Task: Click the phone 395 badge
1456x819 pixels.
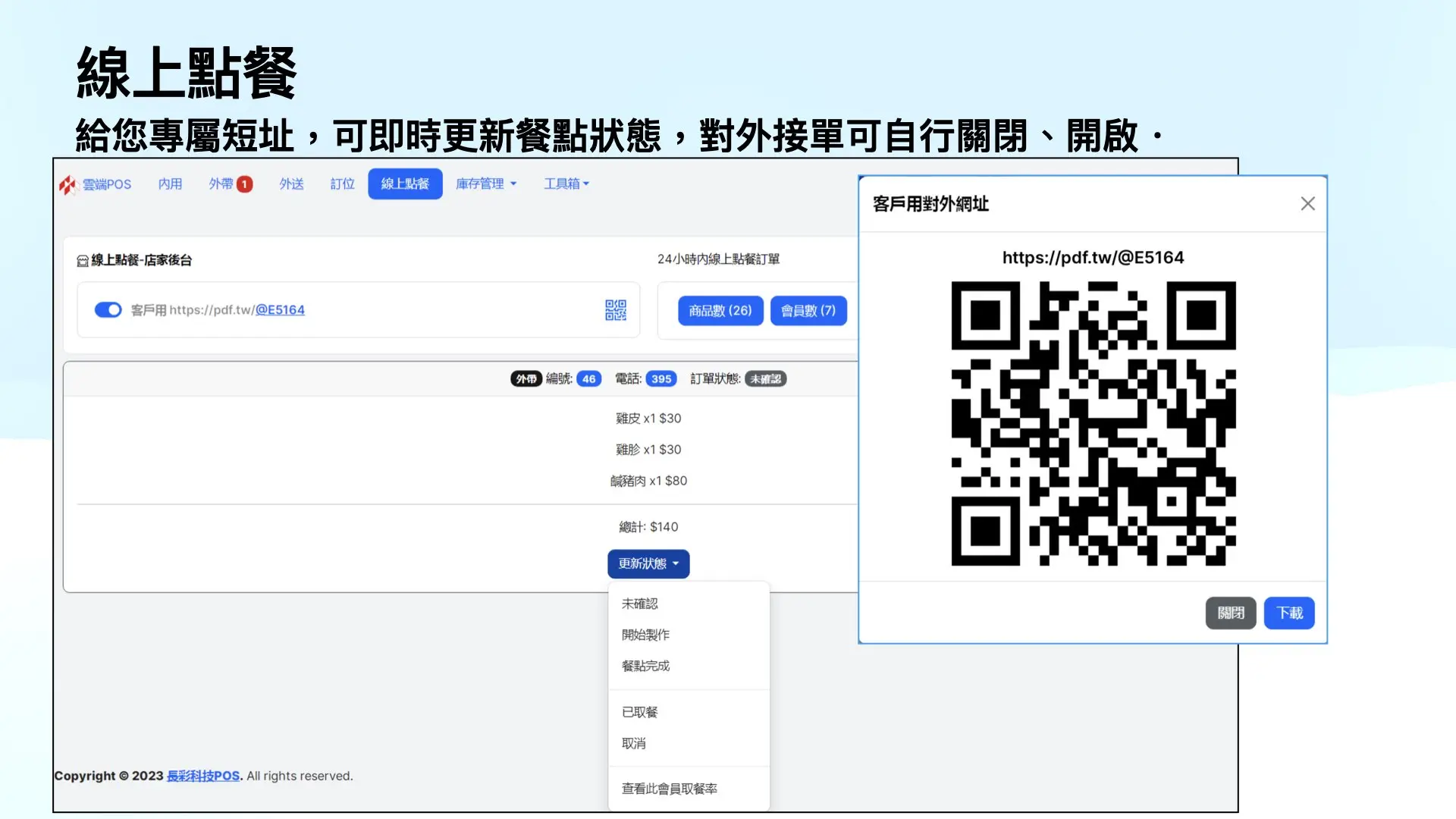Action: 661,379
